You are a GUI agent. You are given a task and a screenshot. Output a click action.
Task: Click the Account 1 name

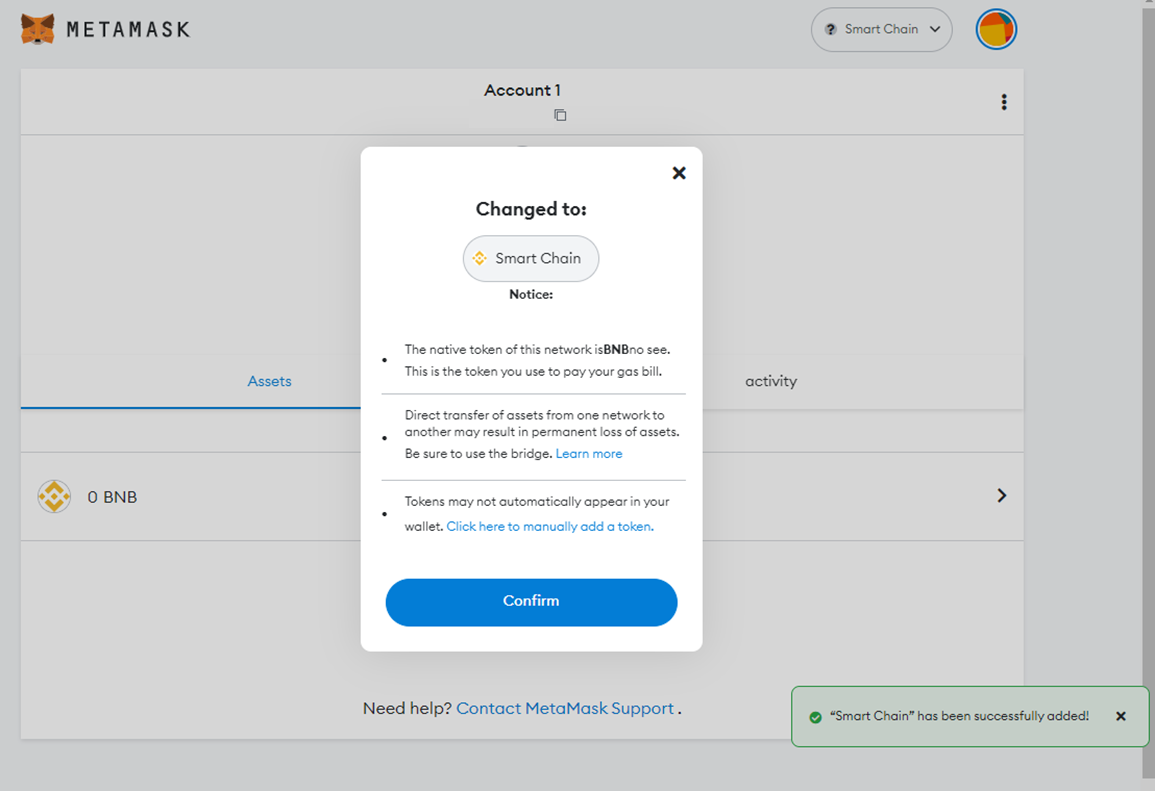(522, 90)
